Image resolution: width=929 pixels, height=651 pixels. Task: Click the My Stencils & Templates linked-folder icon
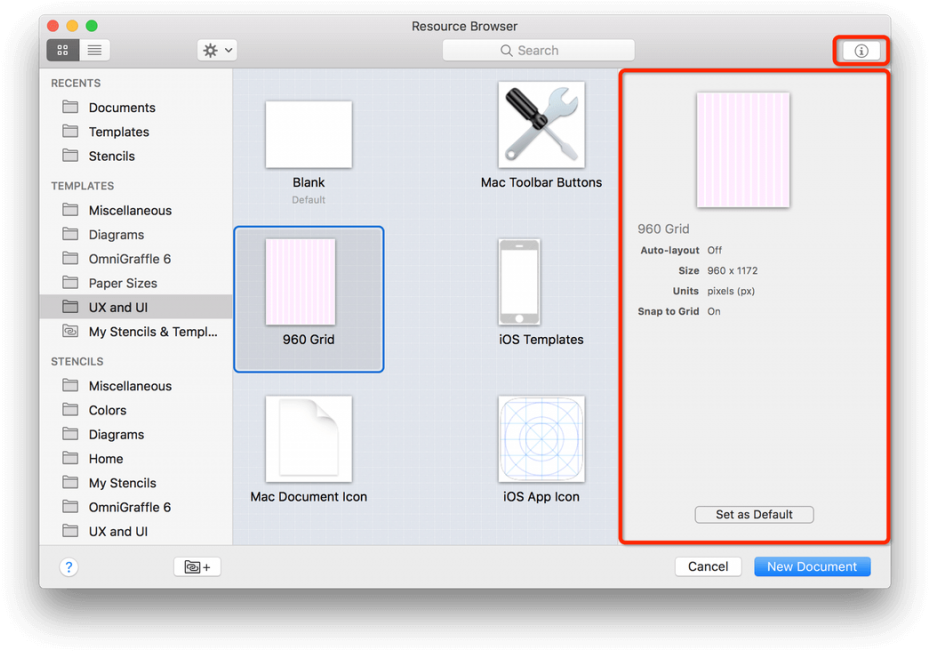(71, 331)
